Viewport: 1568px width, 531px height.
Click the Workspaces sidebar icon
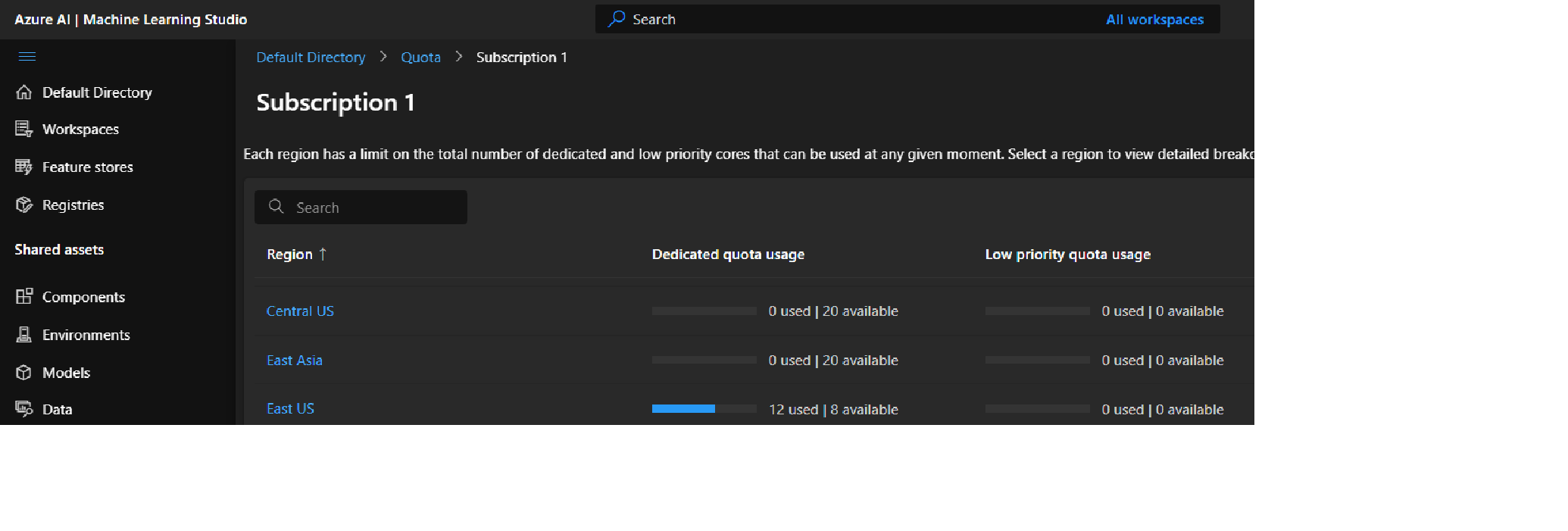24,130
